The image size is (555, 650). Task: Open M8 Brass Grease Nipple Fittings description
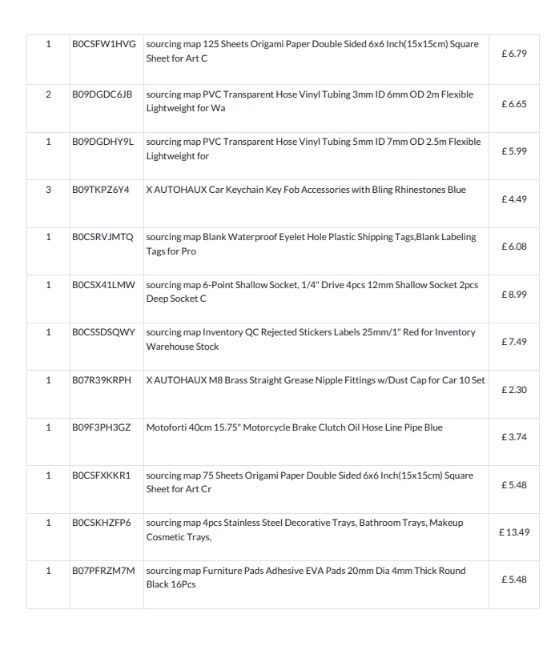click(315, 380)
